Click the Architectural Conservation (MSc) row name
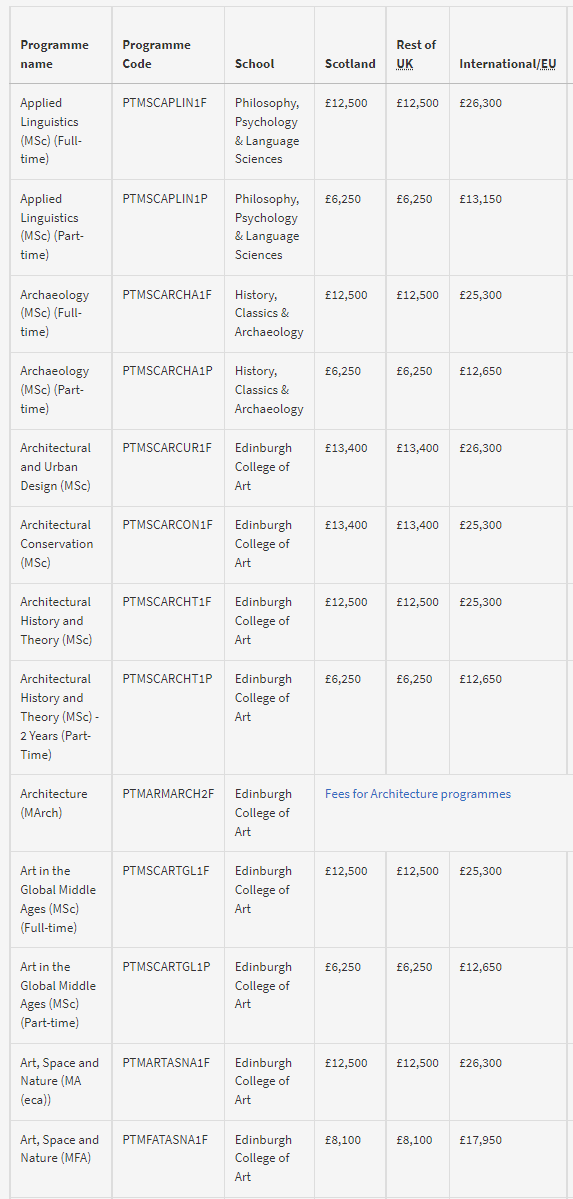Screen dimensions: 573x1199 pos(57,544)
